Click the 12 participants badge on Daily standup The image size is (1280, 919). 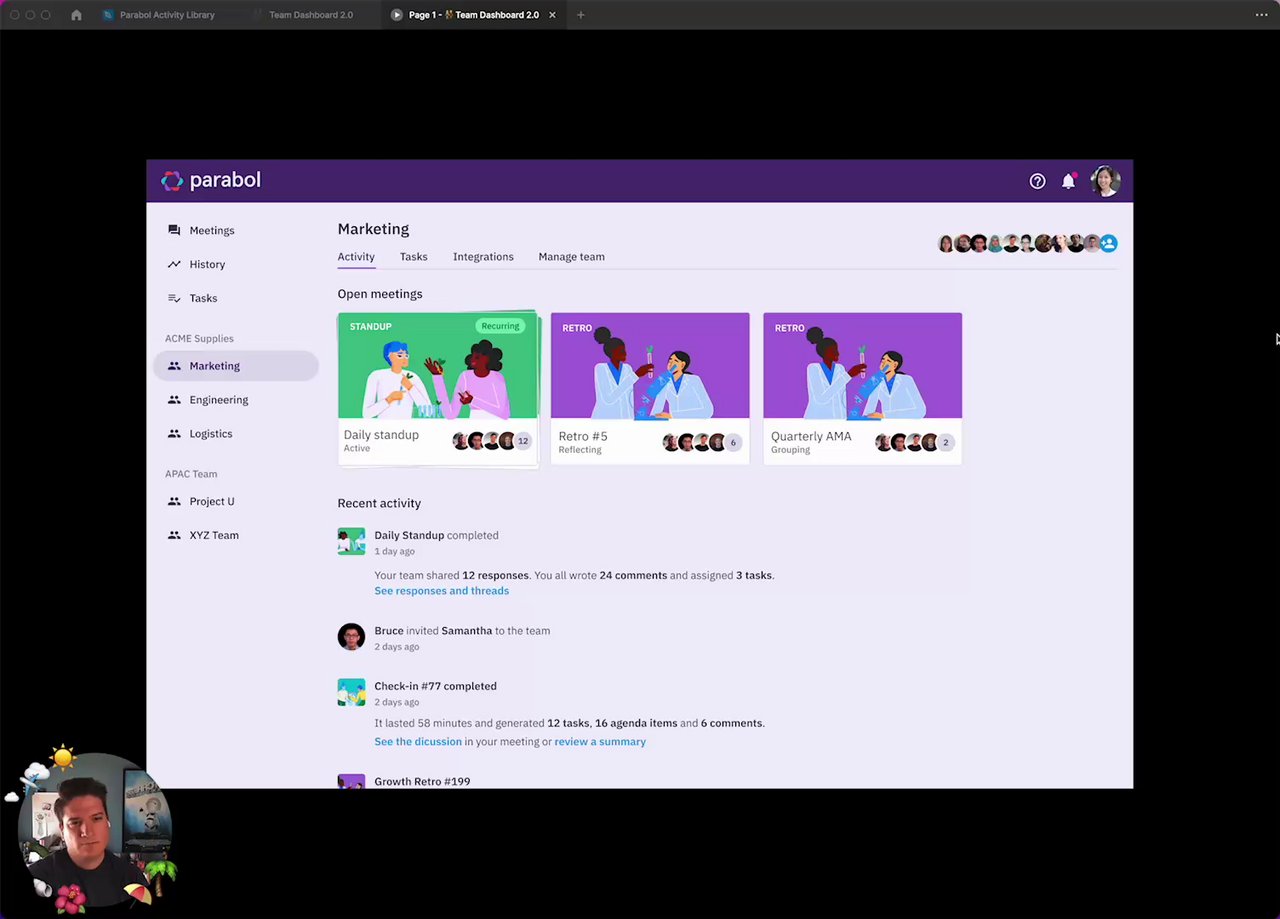522,441
